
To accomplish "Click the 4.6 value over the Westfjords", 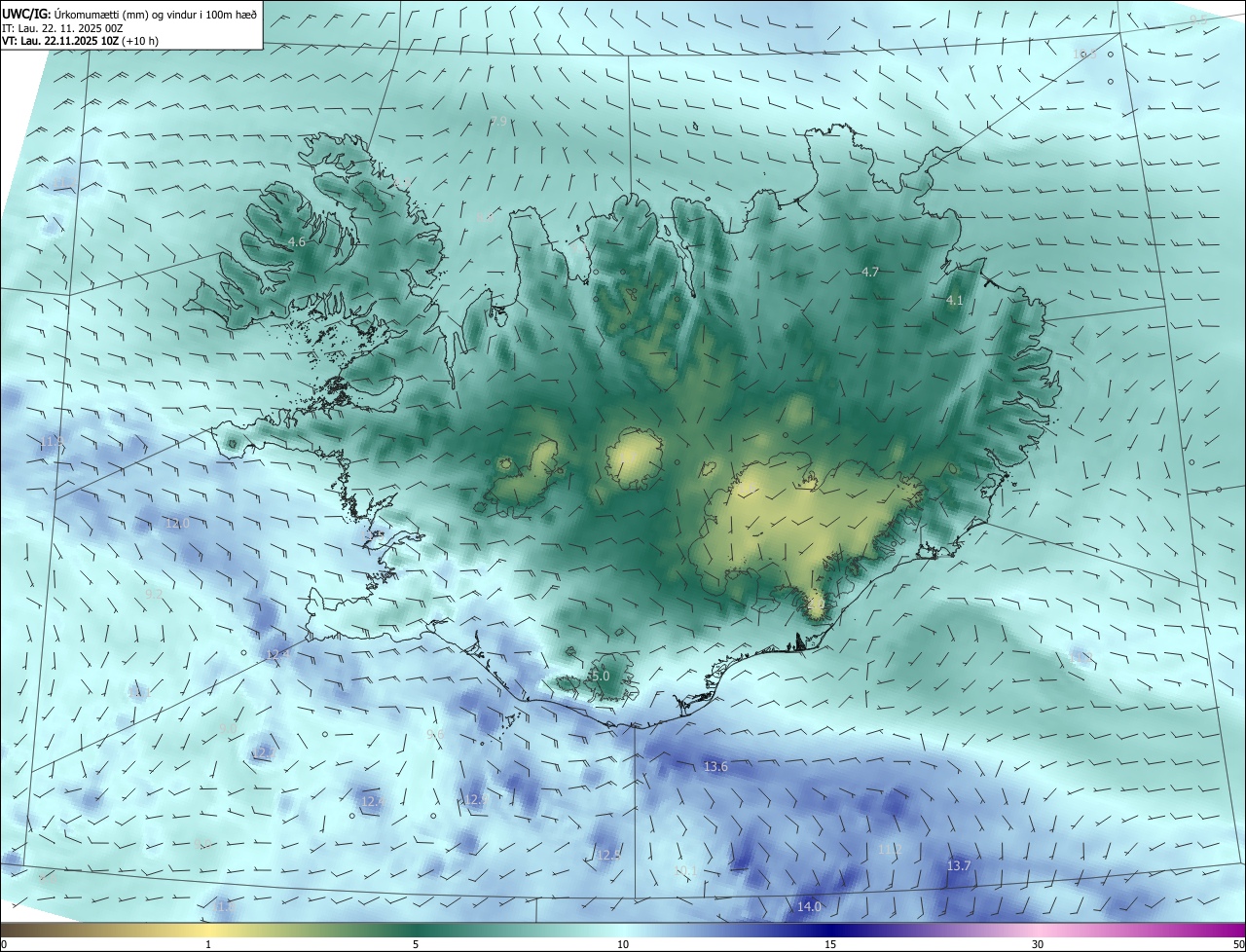I will point(297,241).
